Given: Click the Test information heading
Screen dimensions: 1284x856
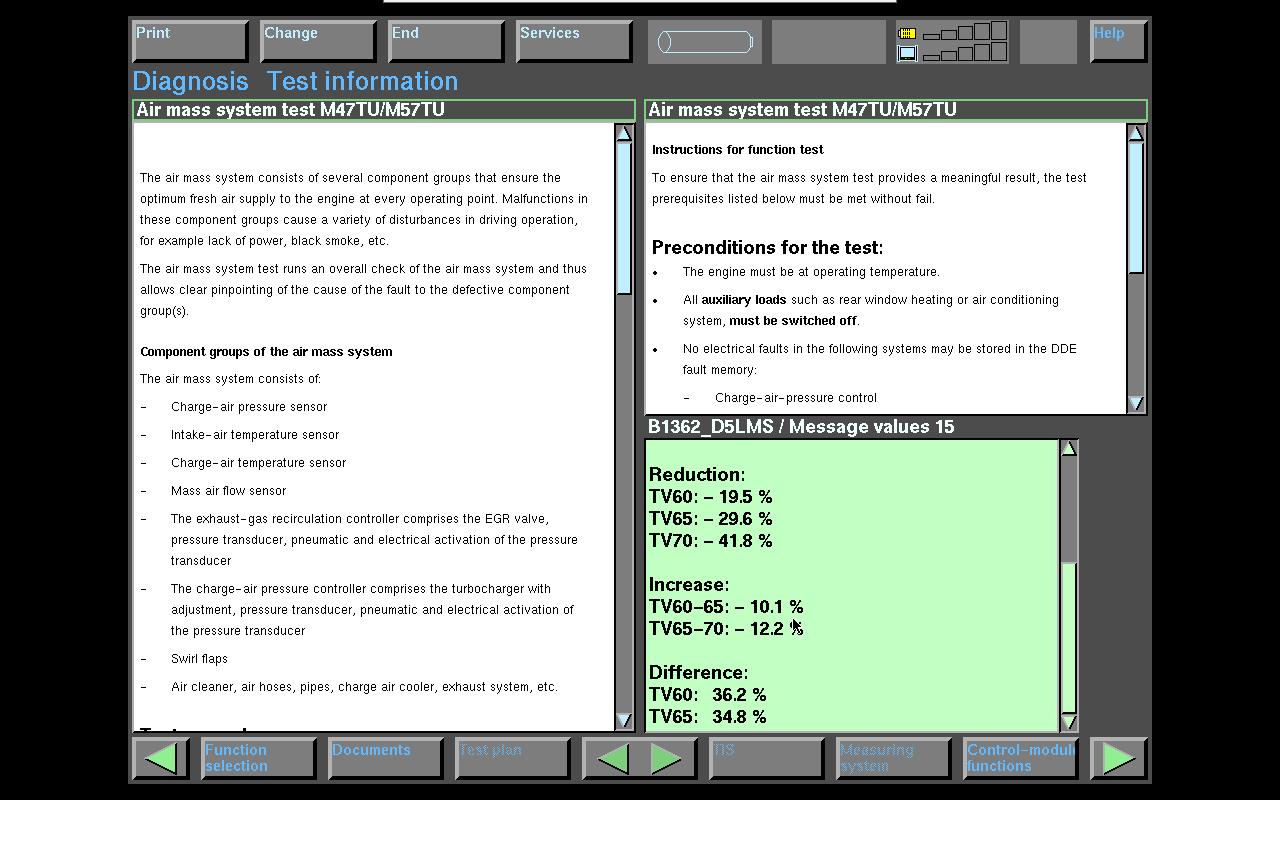Looking at the screenshot, I should 362,81.
